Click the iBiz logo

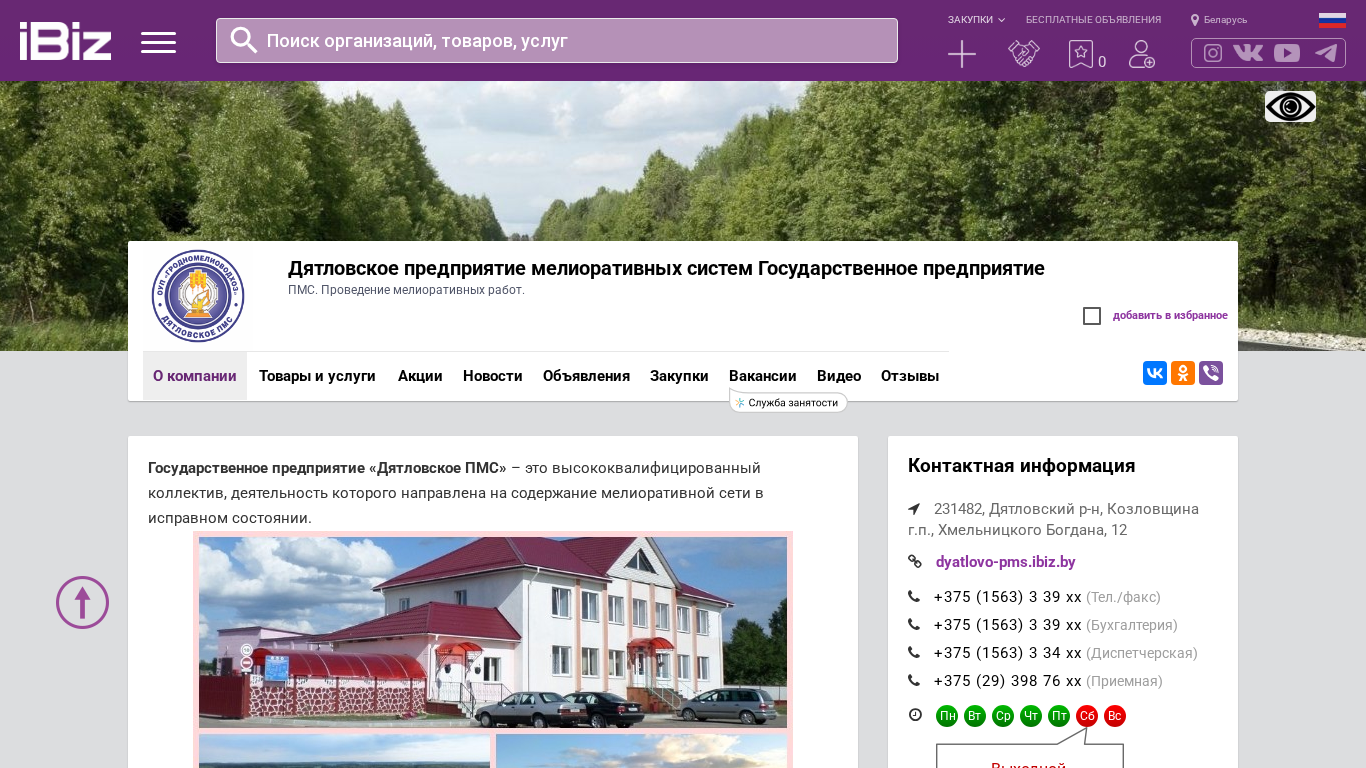[x=65, y=41]
